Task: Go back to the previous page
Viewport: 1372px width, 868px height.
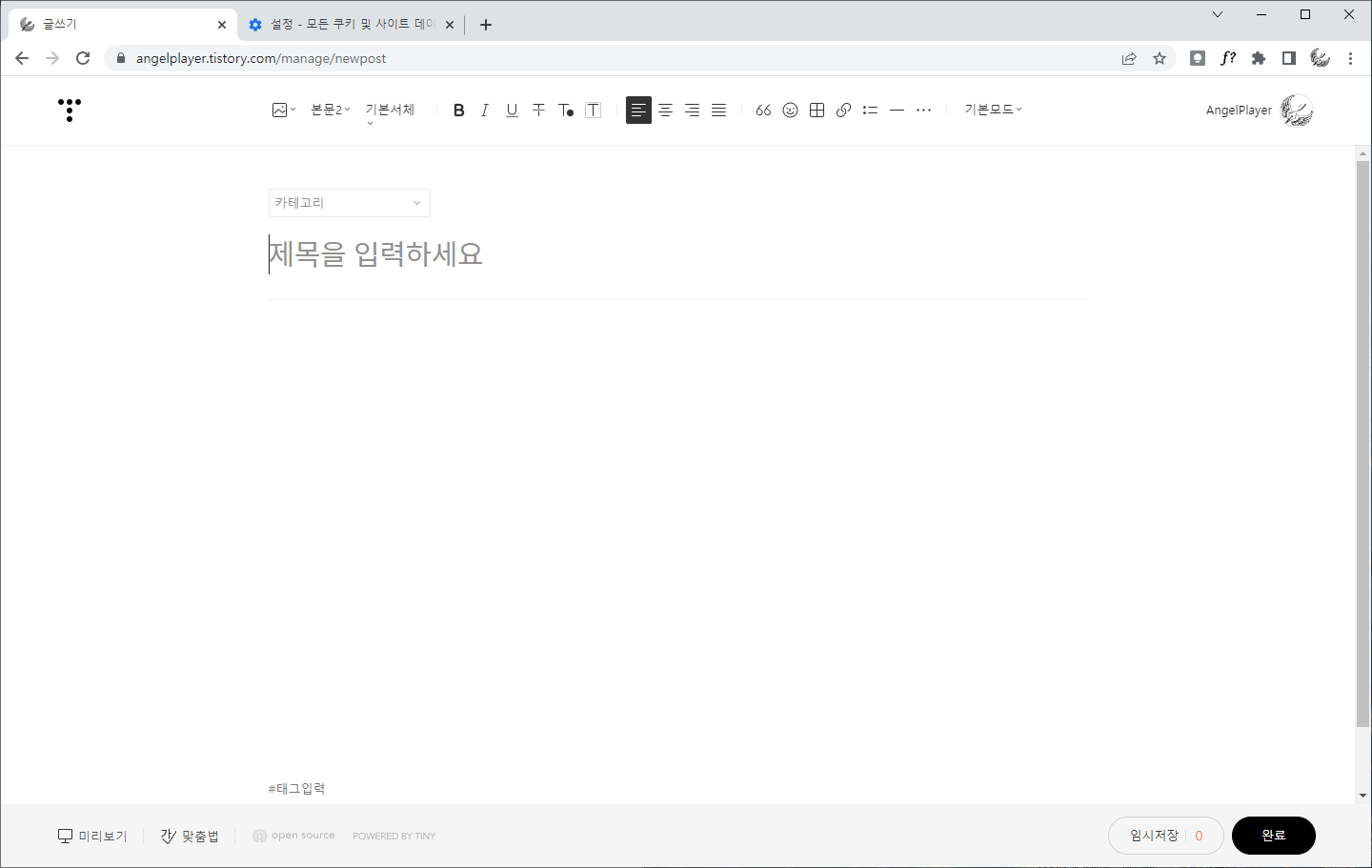Action: (22, 58)
